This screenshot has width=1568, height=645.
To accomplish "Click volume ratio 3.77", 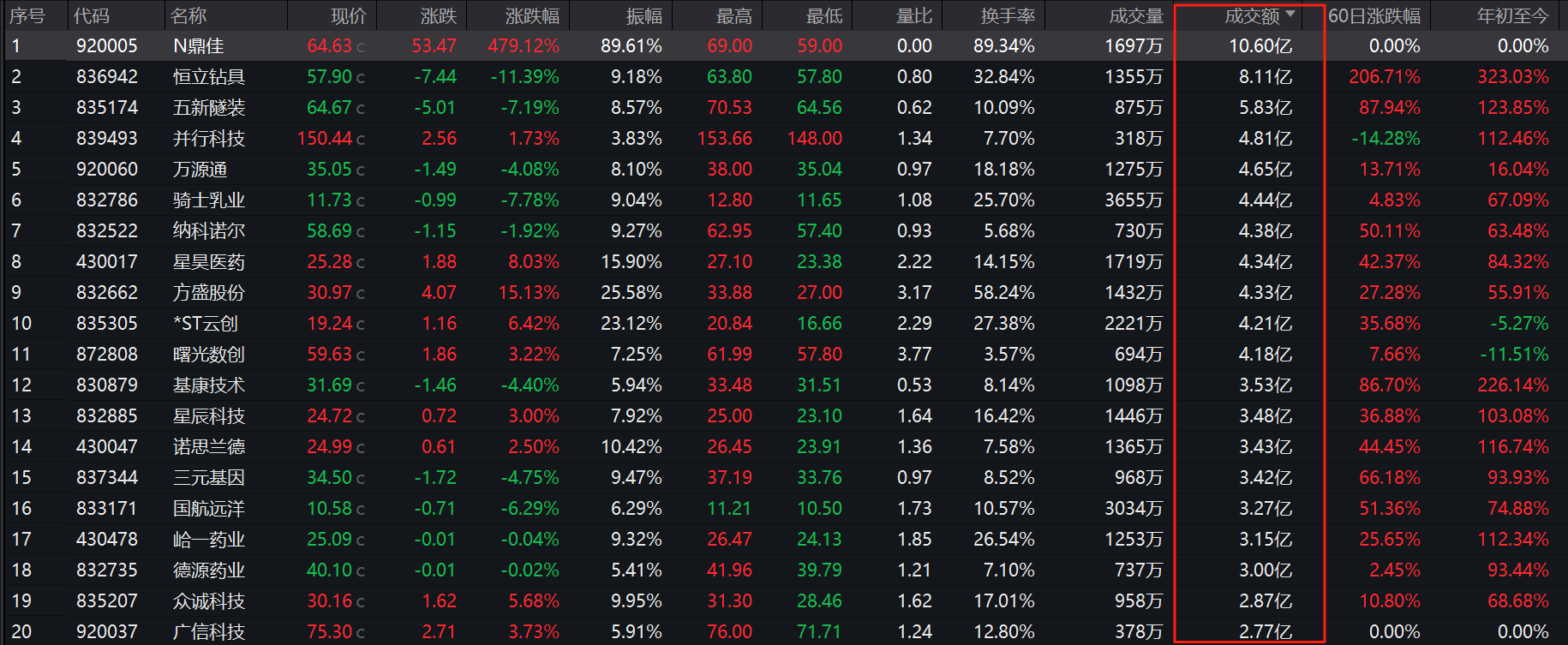I will 914,355.
